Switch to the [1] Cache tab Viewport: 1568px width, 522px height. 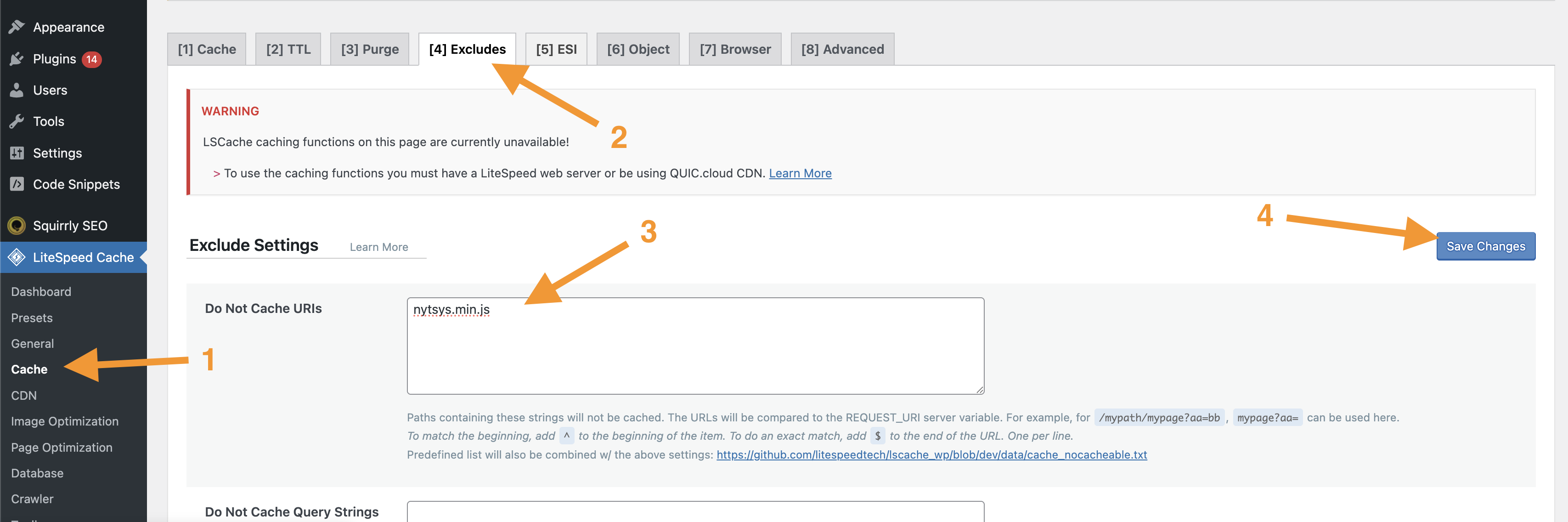pyautogui.click(x=207, y=49)
